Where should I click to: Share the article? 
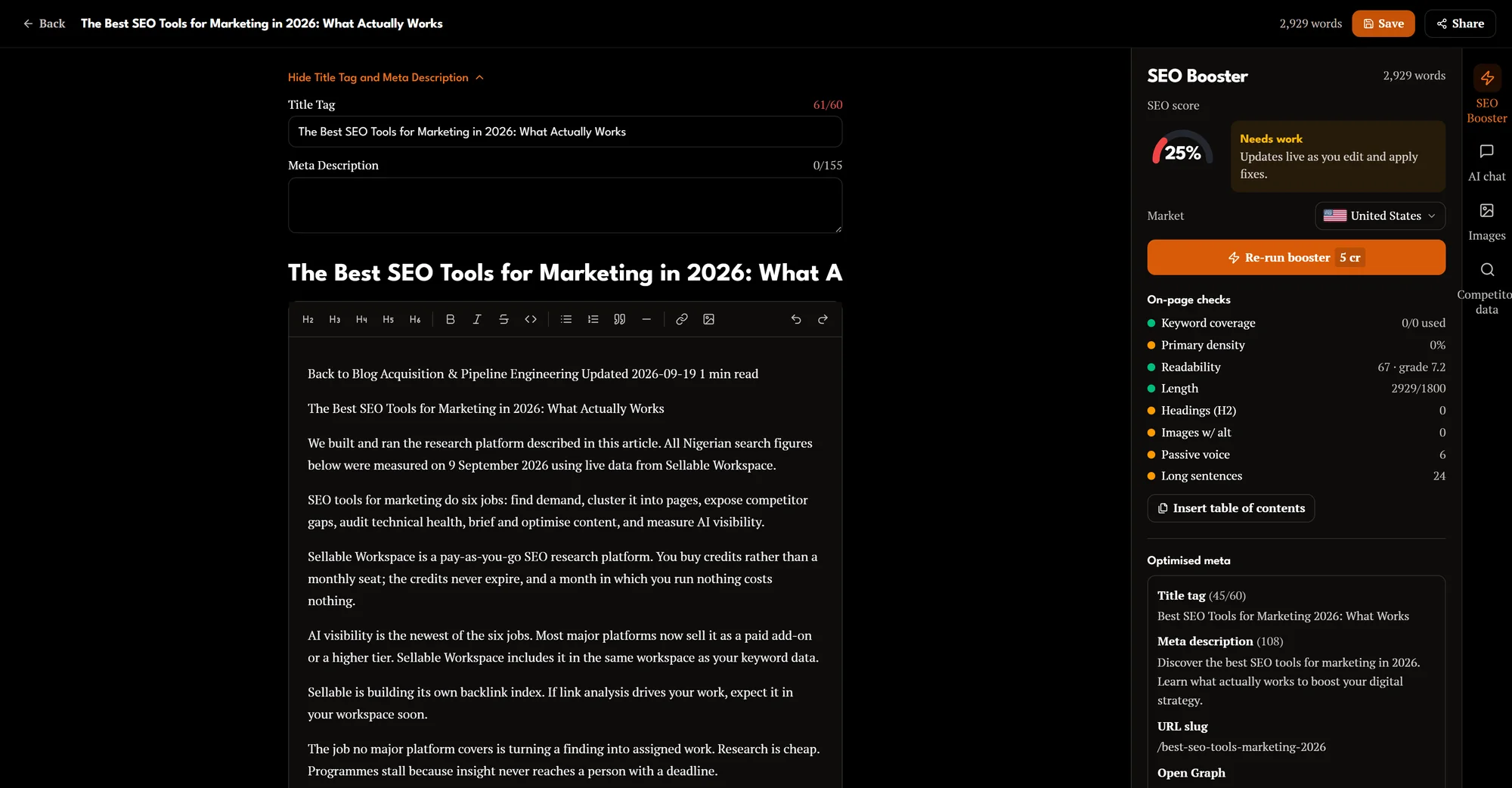(1460, 23)
